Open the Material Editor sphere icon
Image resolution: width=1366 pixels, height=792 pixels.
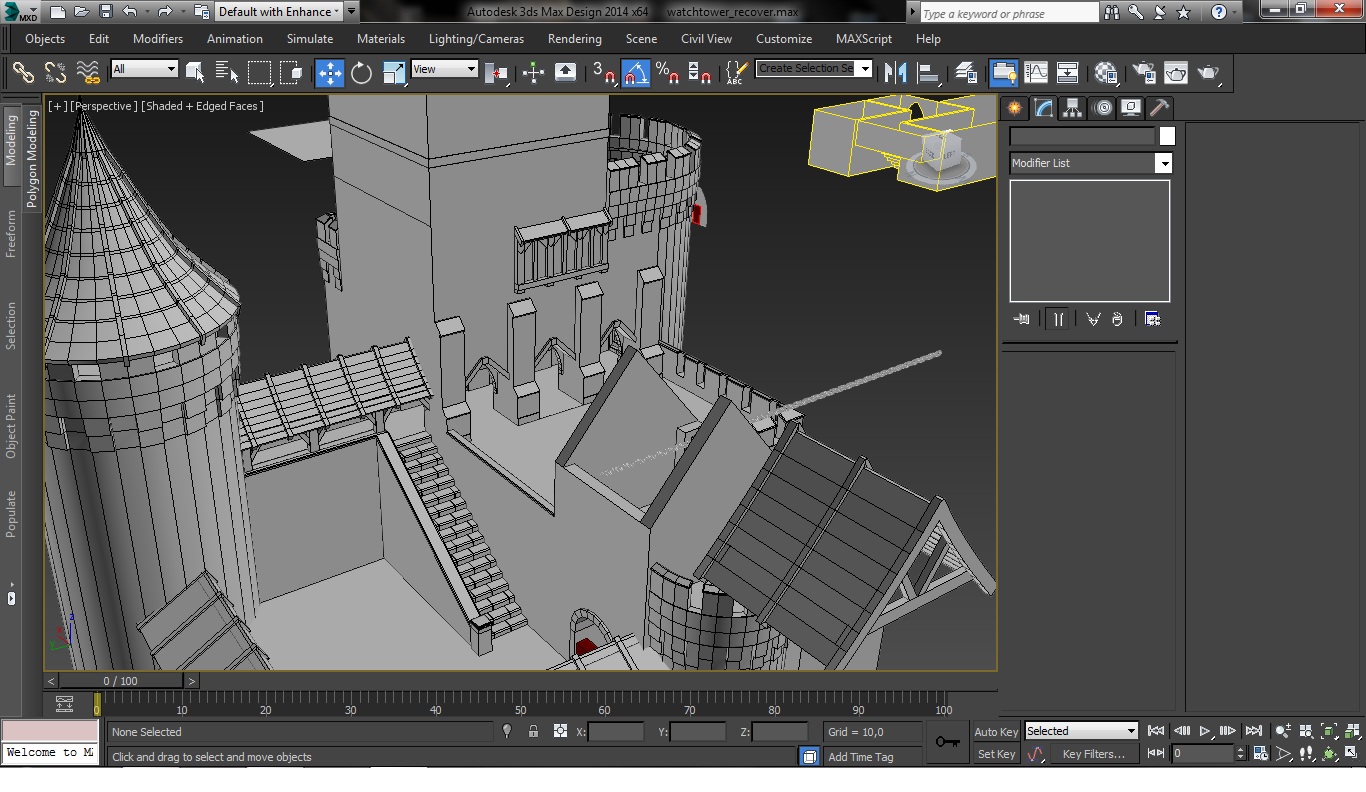(1105, 73)
